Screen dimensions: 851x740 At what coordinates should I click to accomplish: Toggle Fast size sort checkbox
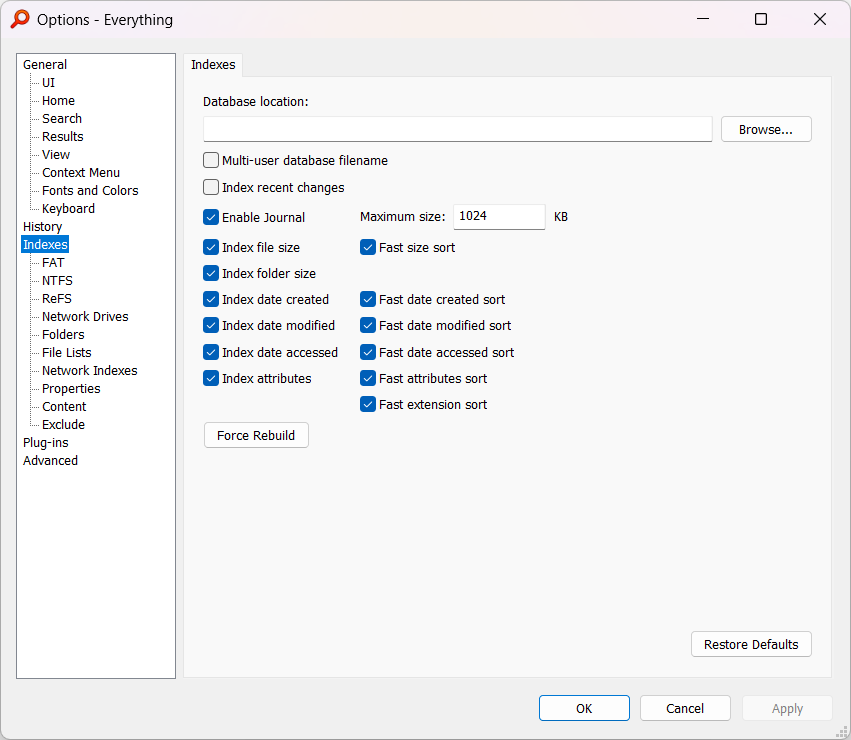(x=367, y=248)
